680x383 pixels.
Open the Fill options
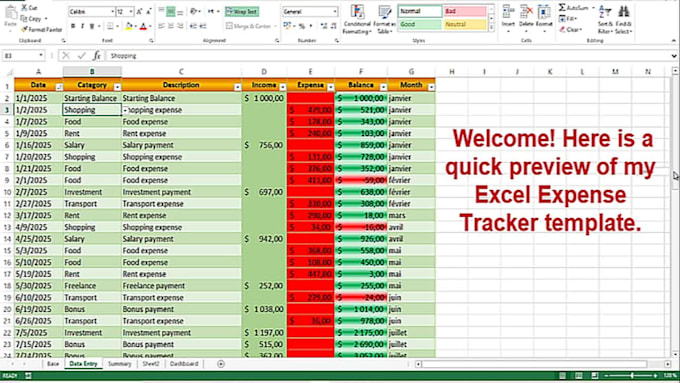(x=567, y=19)
